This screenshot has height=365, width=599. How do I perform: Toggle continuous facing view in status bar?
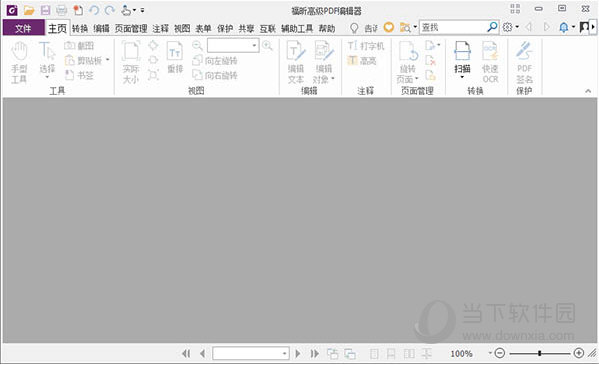(x=426, y=354)
